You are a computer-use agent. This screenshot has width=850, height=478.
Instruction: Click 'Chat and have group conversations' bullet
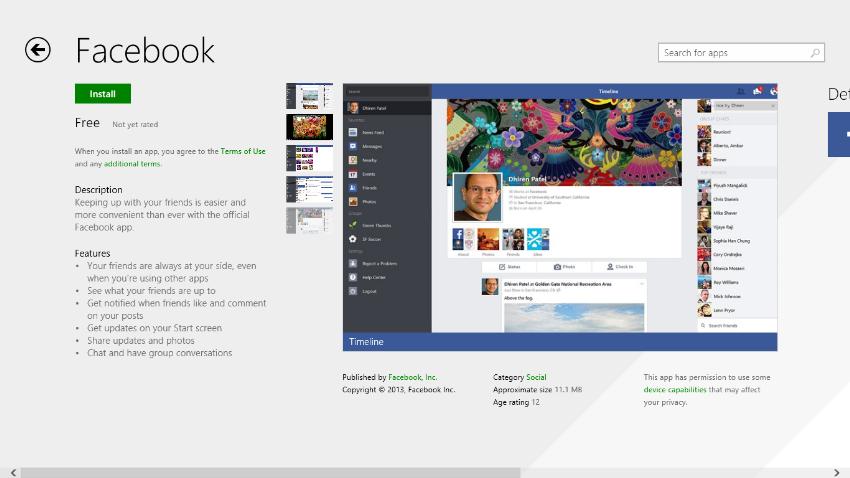tap(159, 353)
